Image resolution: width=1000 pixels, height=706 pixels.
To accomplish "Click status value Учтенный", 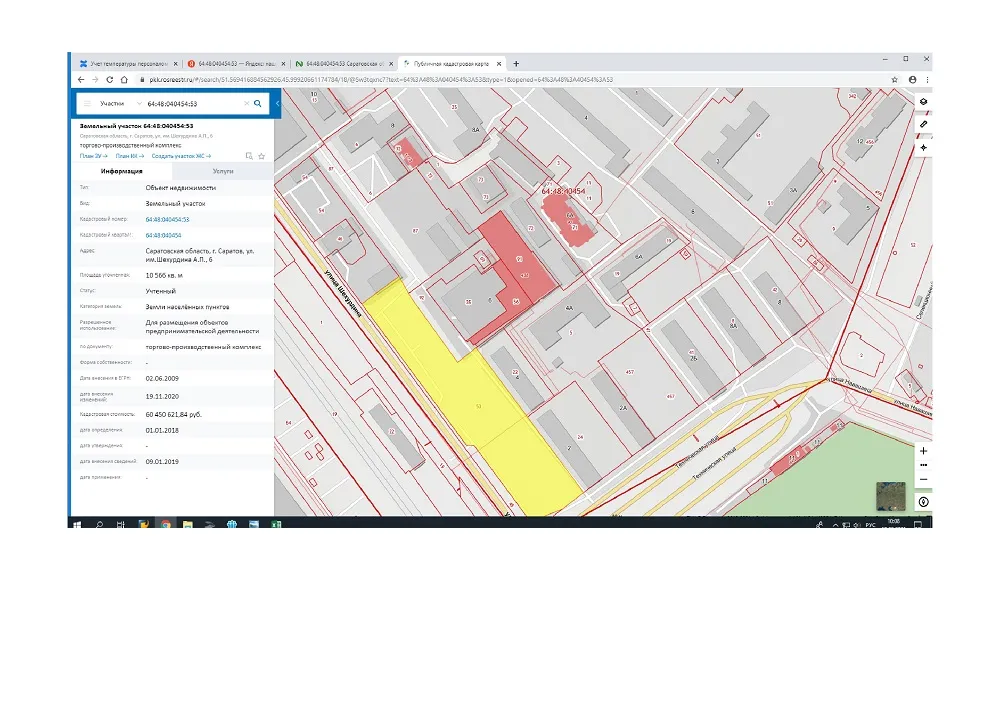I will [x=161, y=291].
